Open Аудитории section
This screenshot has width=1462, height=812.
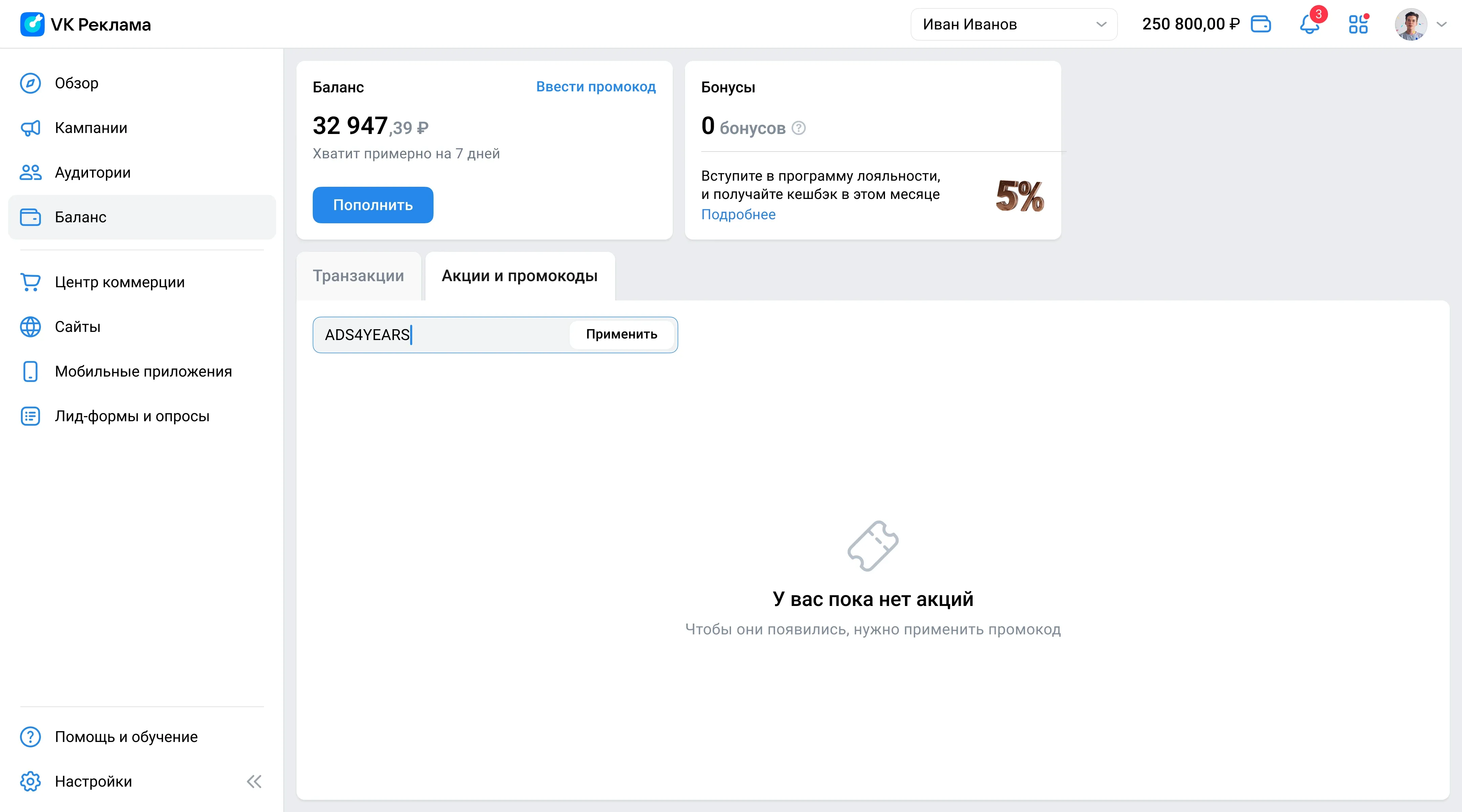coord(142,173)
